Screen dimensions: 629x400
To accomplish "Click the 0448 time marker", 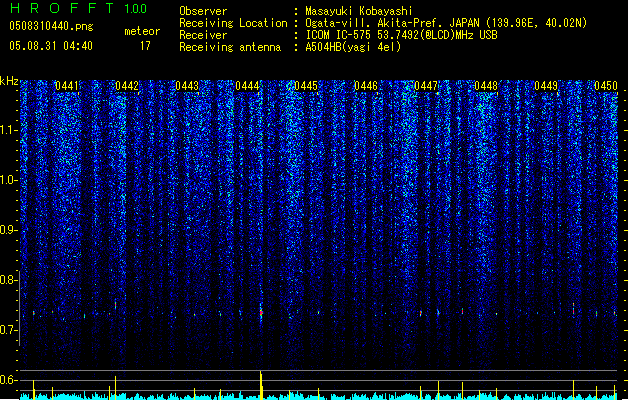I will 486,86.
